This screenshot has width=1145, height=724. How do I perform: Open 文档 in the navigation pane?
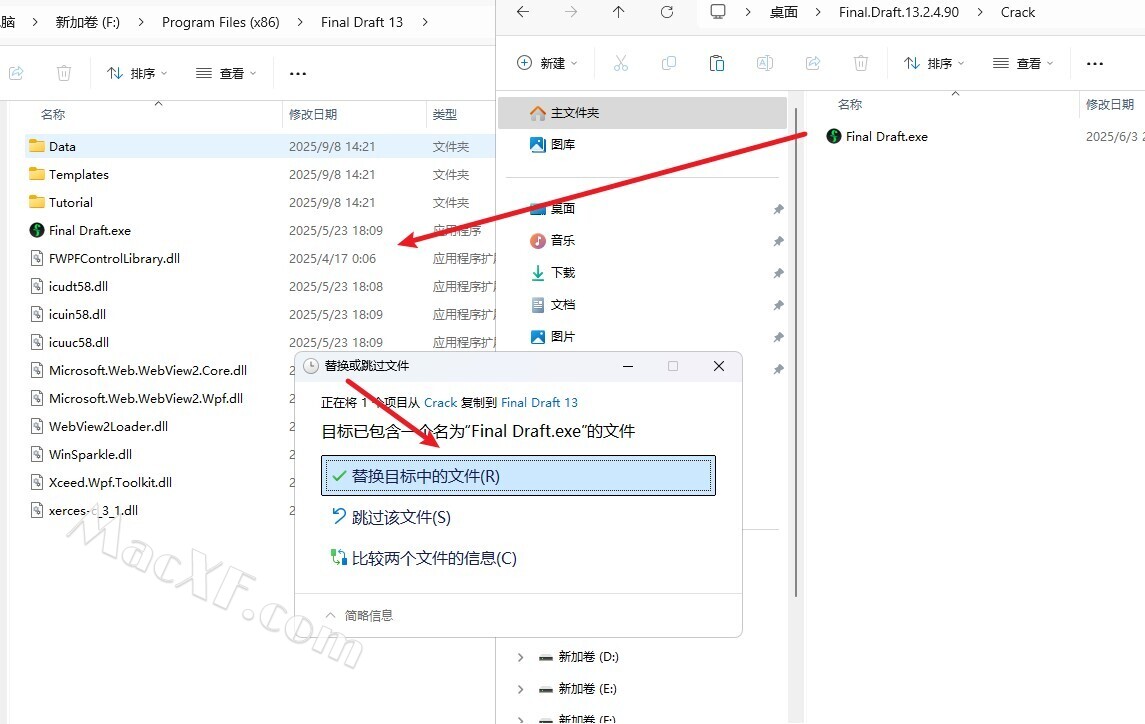(x=553, y=305)
